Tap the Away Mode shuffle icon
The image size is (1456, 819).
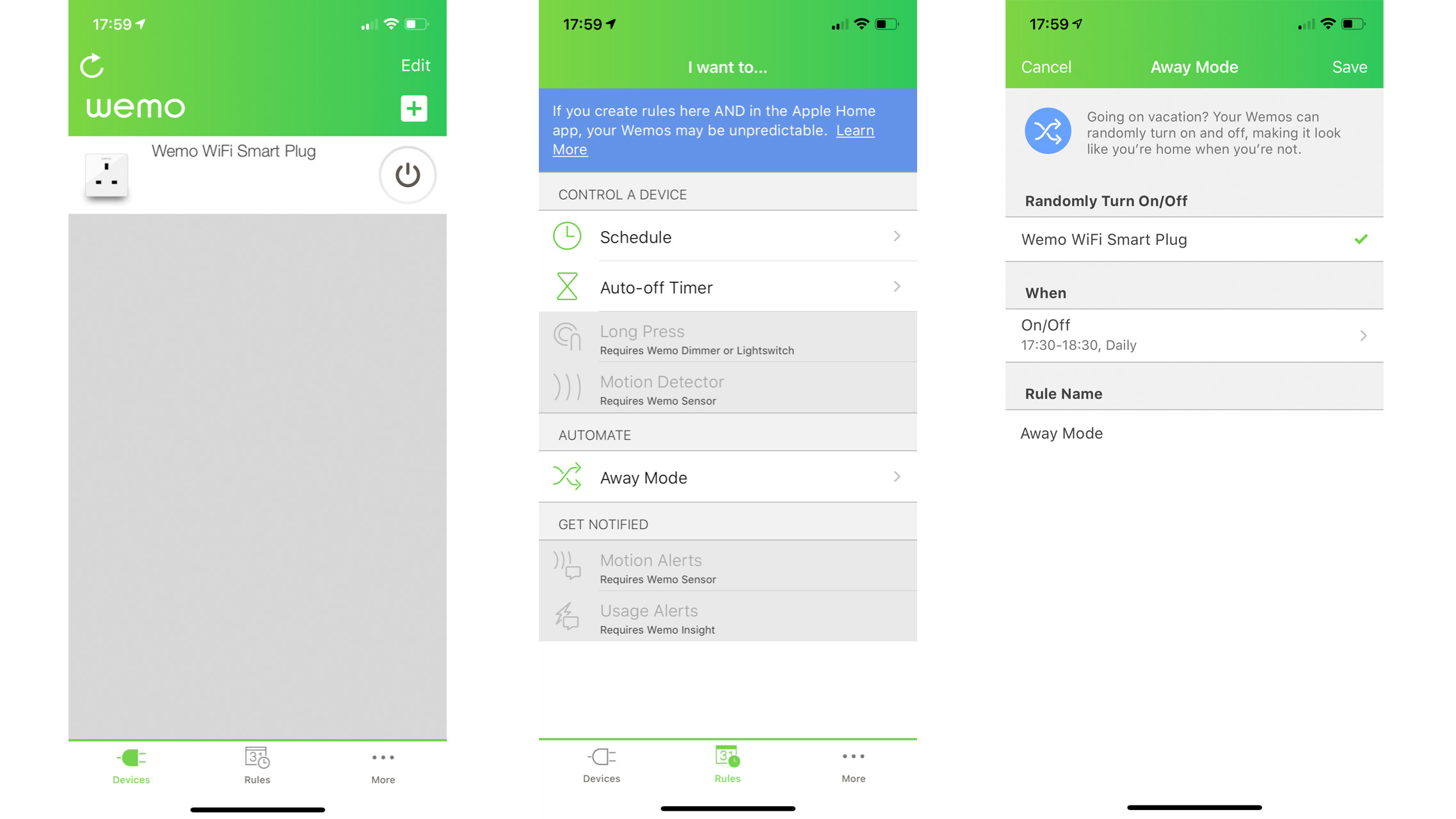coord(567,478)
